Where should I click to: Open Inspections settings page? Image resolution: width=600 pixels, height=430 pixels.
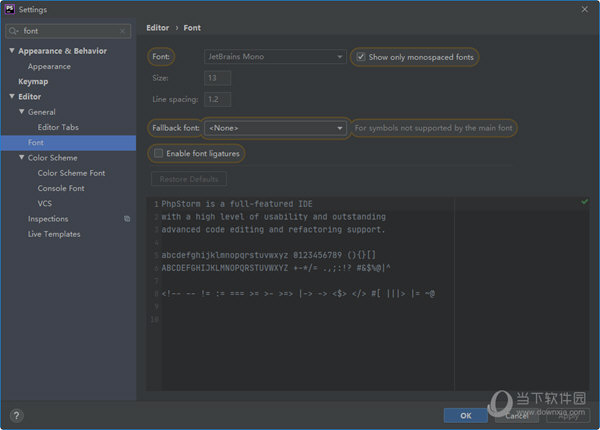(48, 219)
